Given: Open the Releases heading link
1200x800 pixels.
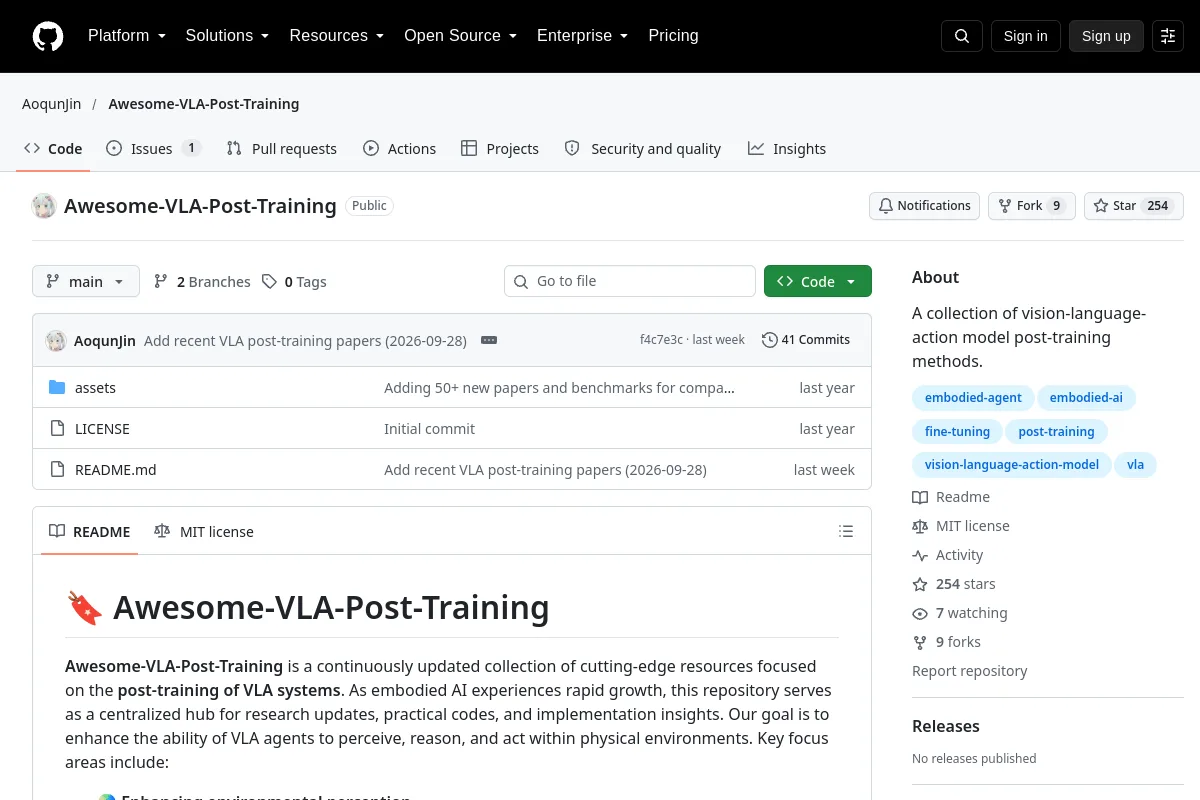Looking at the screenshot, I should point(946,726).
